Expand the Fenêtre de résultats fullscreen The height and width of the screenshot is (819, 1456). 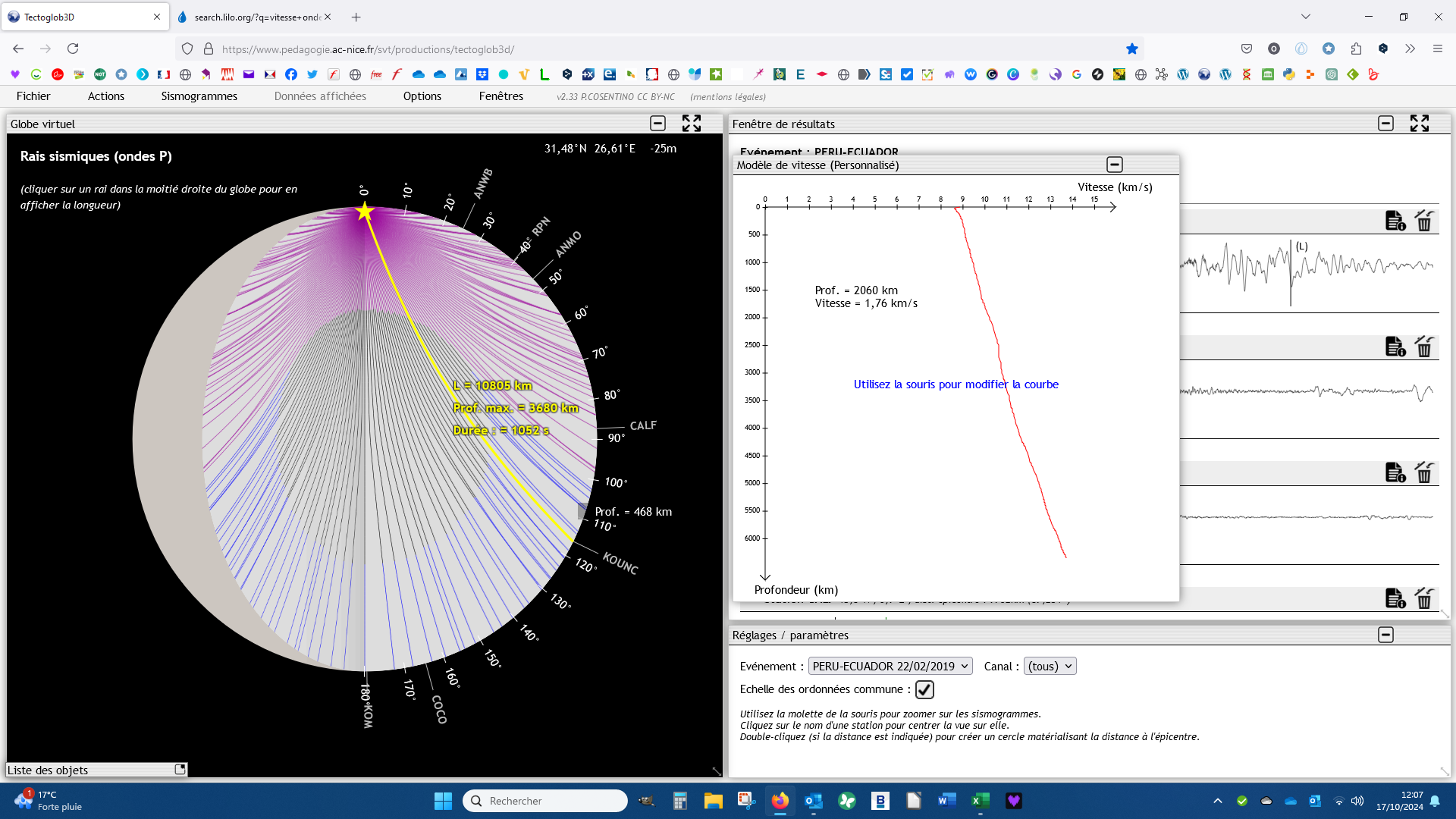tap(1419, 124)
